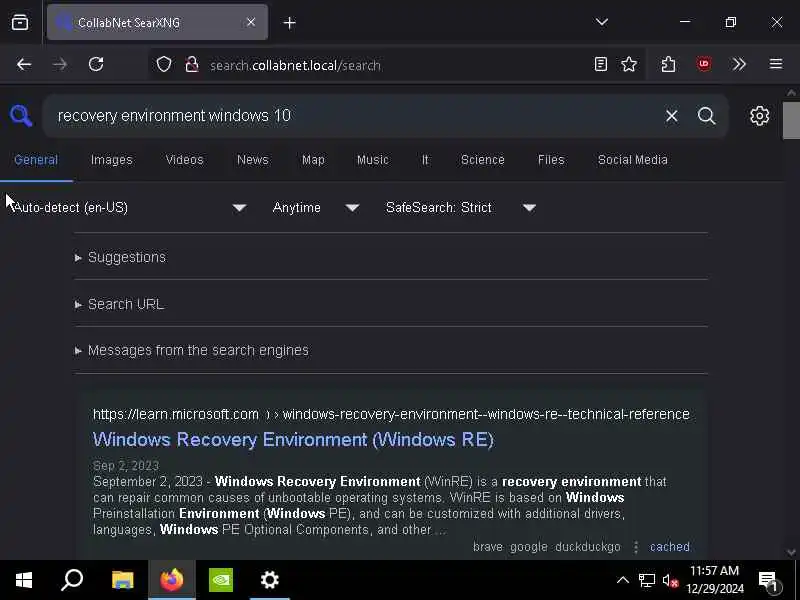Clear the search query text
The width and height of the screenshot is (800, 600).
click(671, 116)
